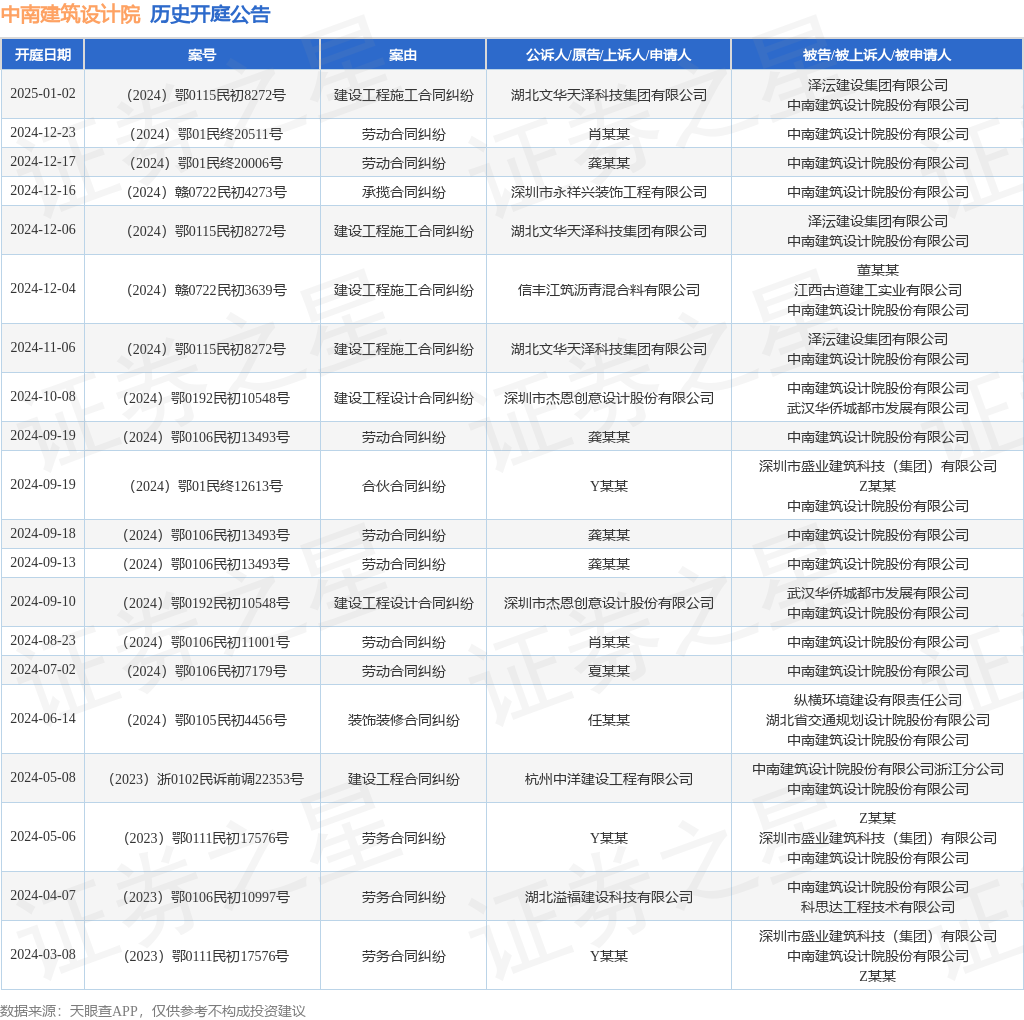Select the date 2024-05-06
Viewport: 1024px width, 1020px height.
(x=42, y=837)
